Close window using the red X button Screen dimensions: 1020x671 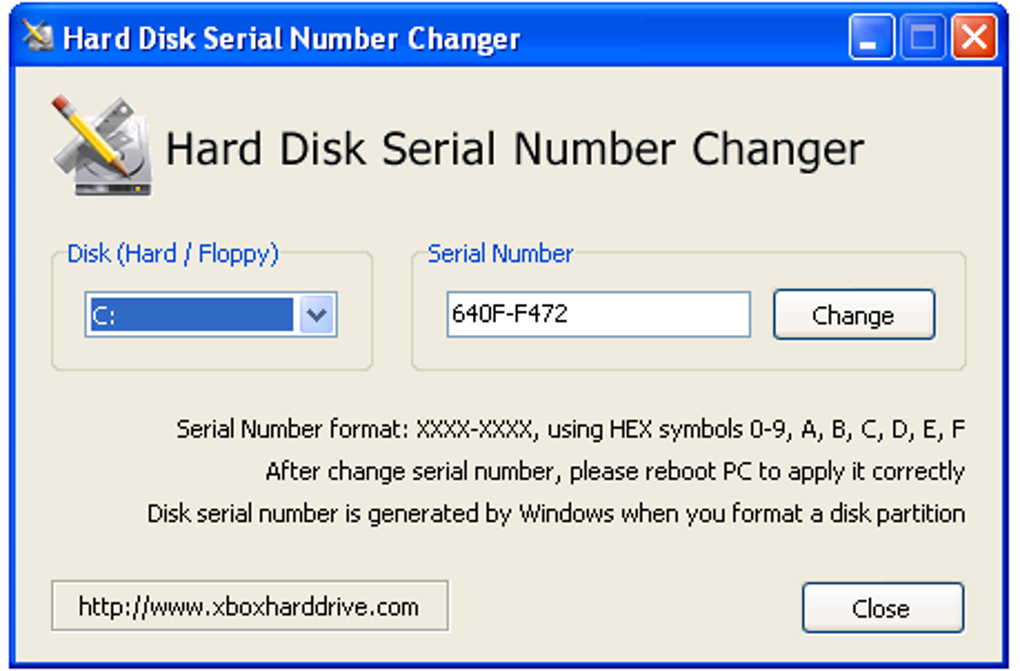pos(972,40)
